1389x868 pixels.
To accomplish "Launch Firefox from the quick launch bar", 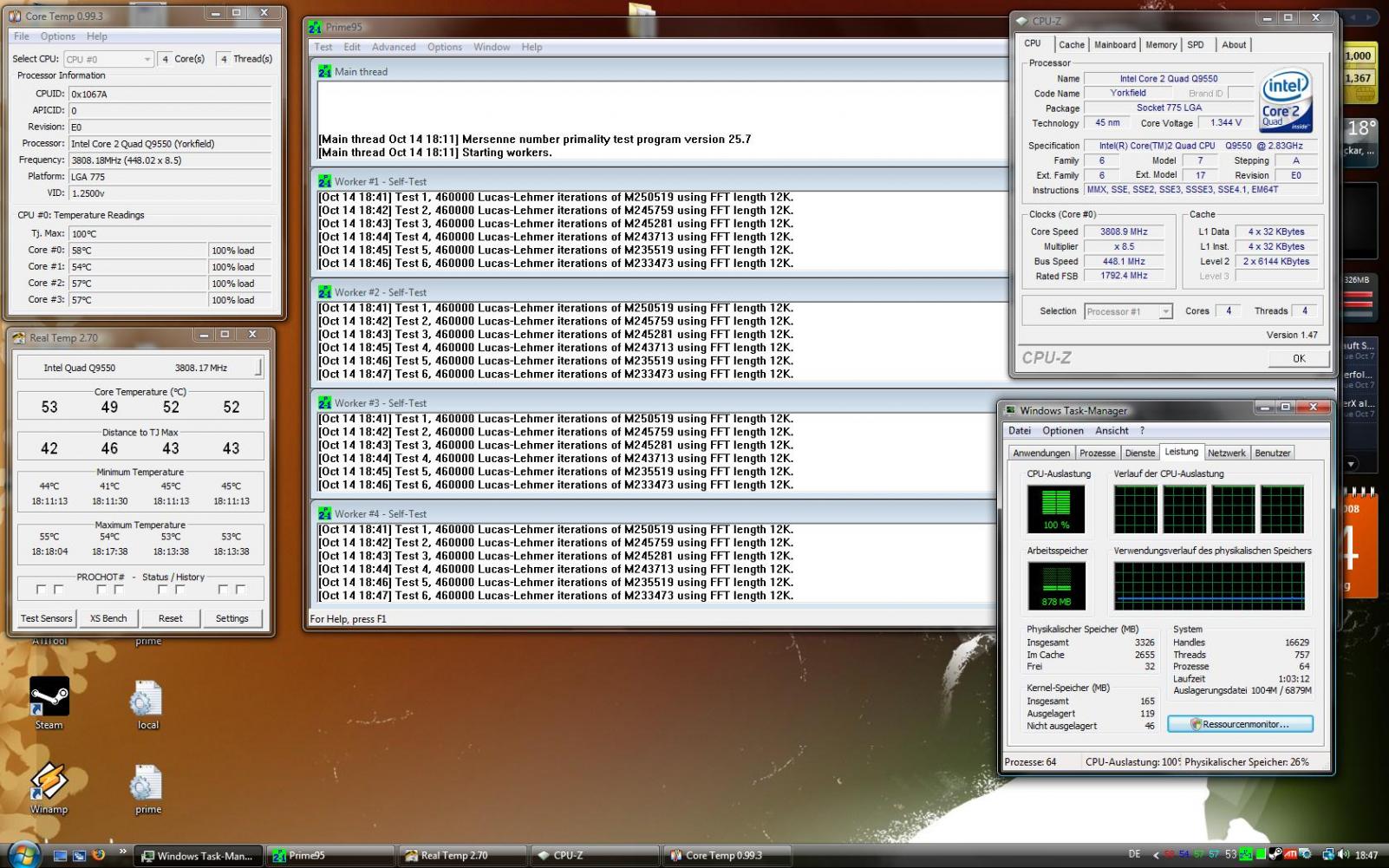I will pyautogui.click(x=98, y=855).
